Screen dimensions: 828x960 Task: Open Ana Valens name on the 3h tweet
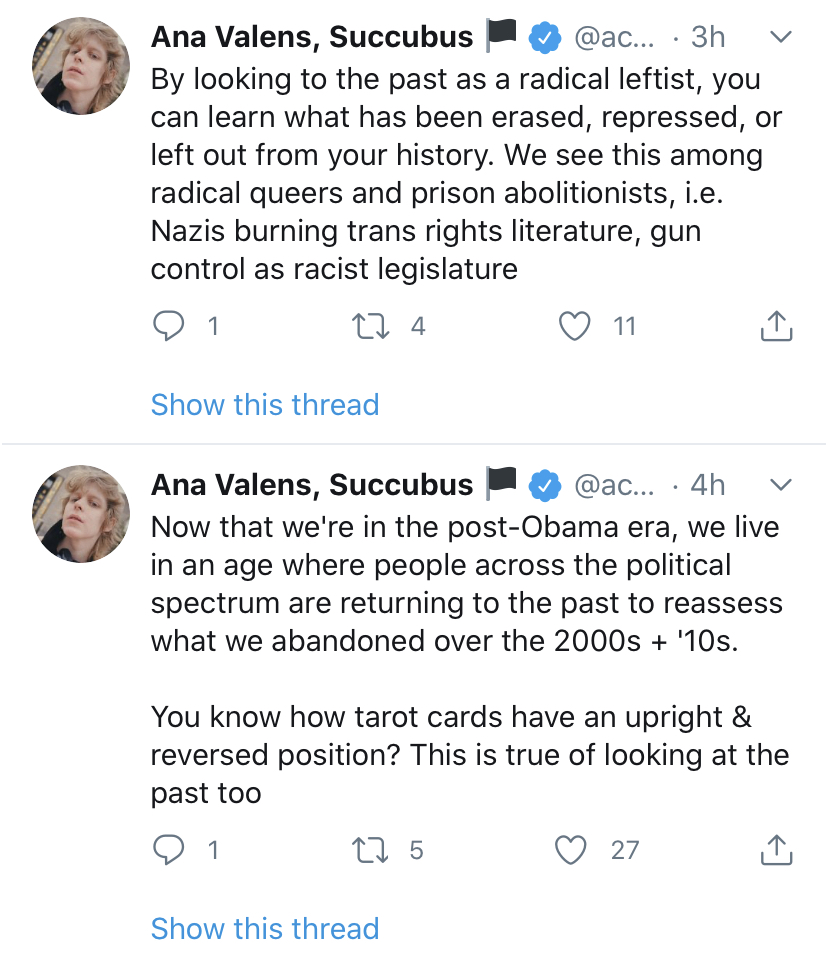[x=311, y=37]
